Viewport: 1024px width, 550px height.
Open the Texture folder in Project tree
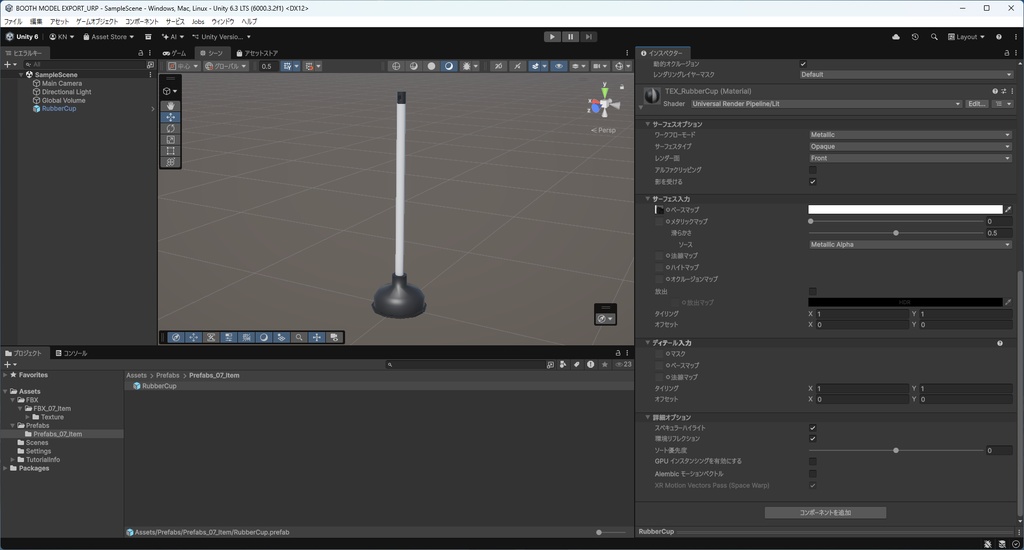pyautogui.click(x=52, y=417)
